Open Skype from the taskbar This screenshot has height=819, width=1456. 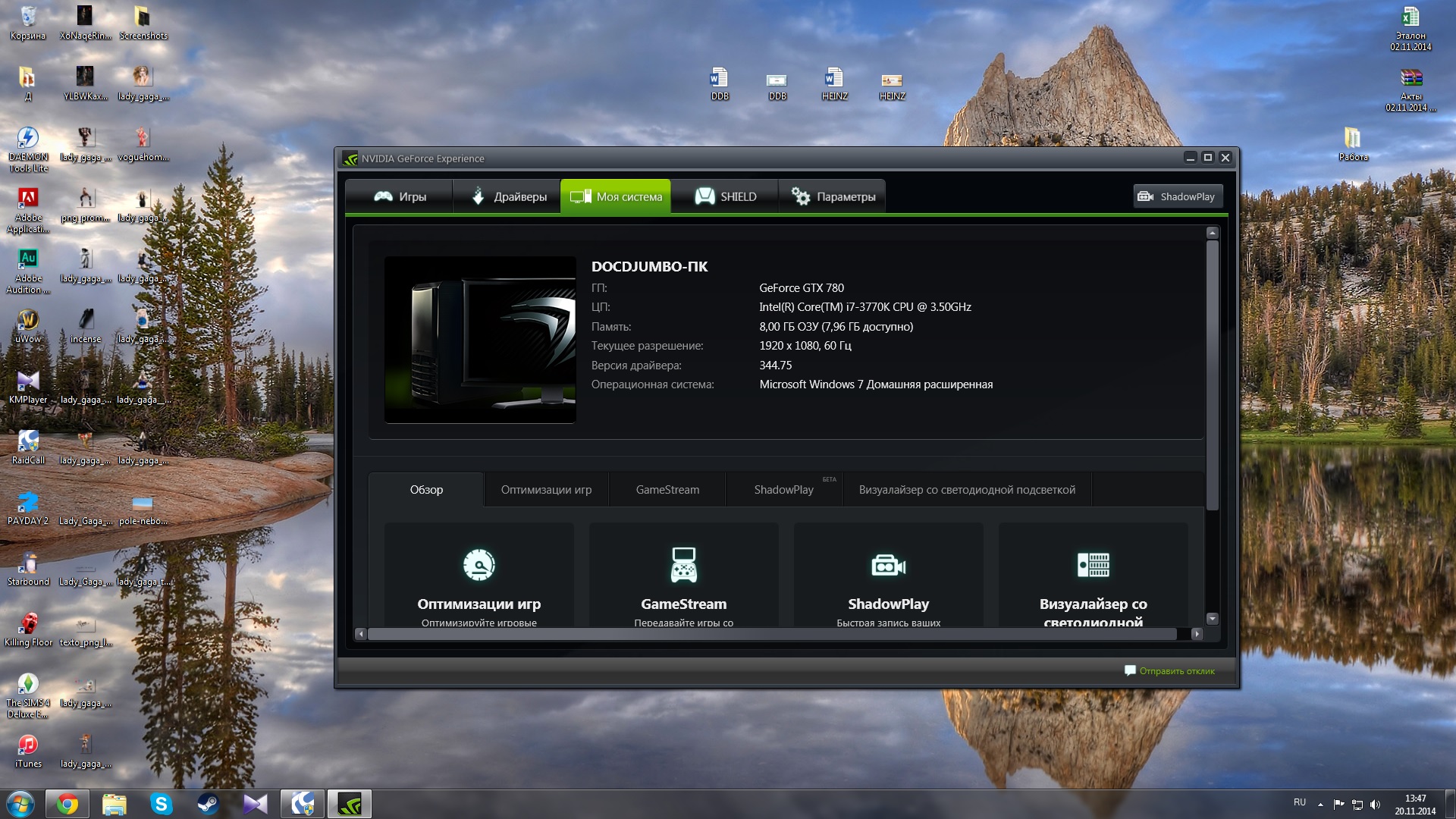[161, 804]
